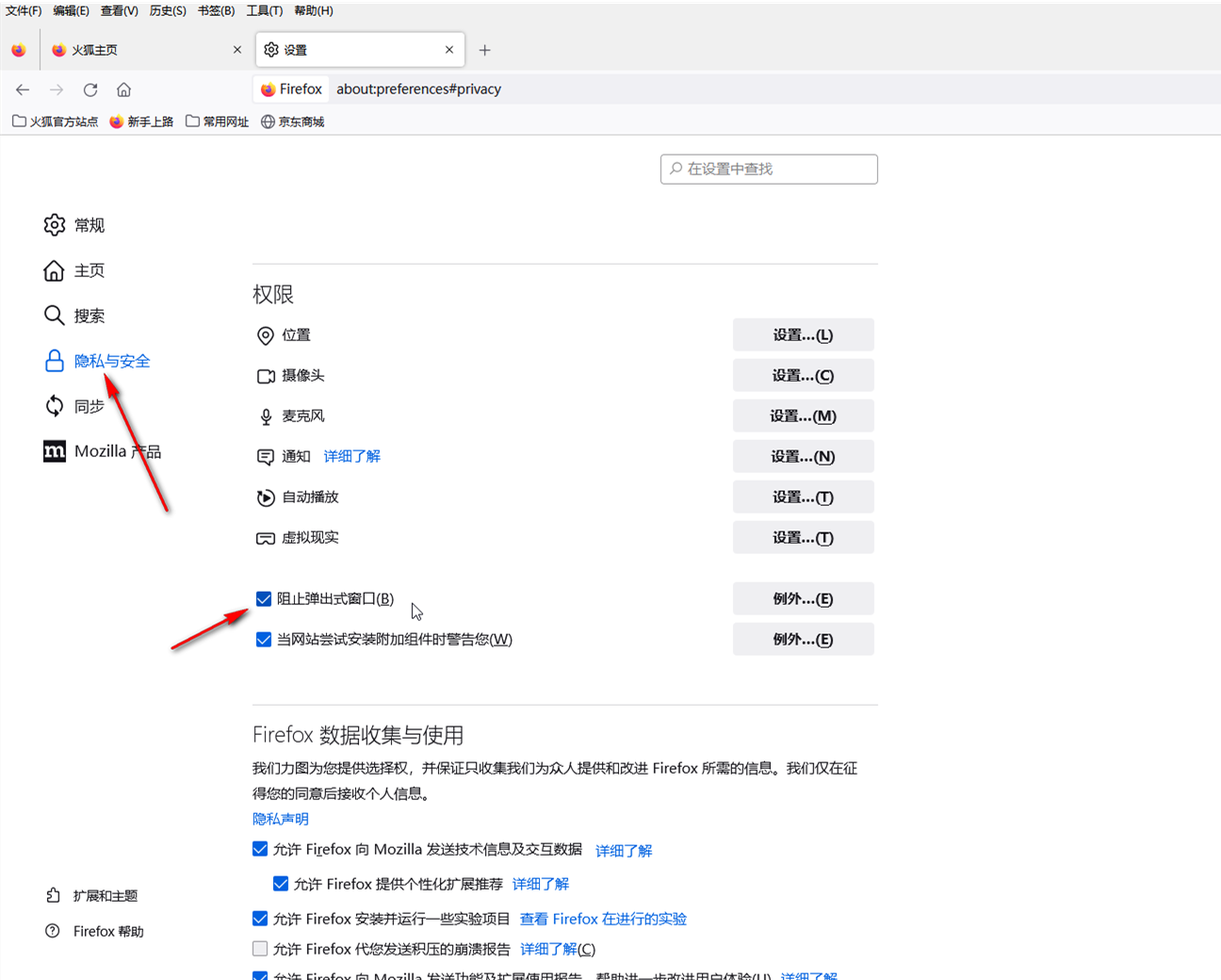Click the 麦克风 microphone icon
The width and height of the screenshot is (1221, 980).
[266, 416]
